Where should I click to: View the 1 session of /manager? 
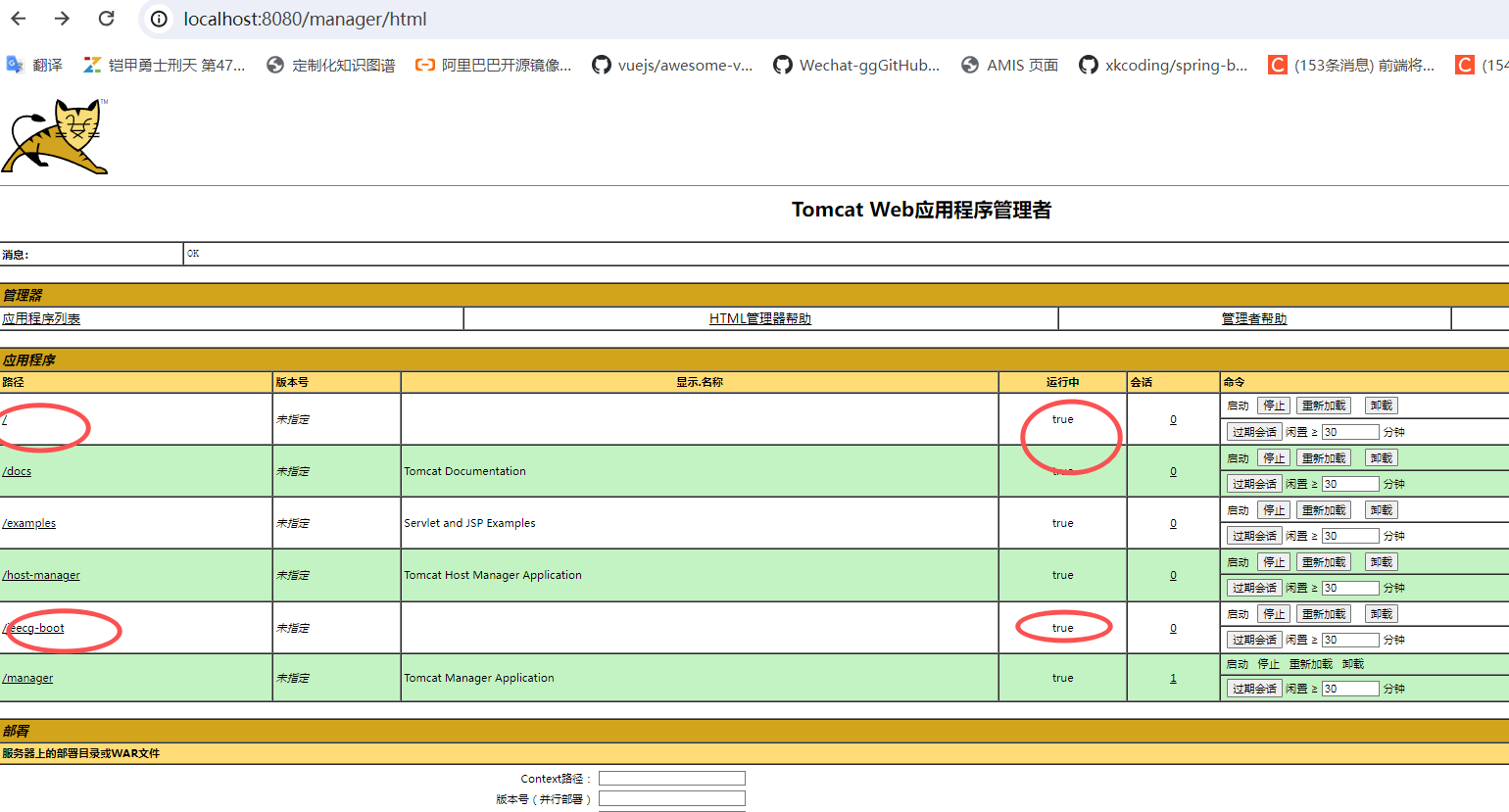pos(1173,678)
